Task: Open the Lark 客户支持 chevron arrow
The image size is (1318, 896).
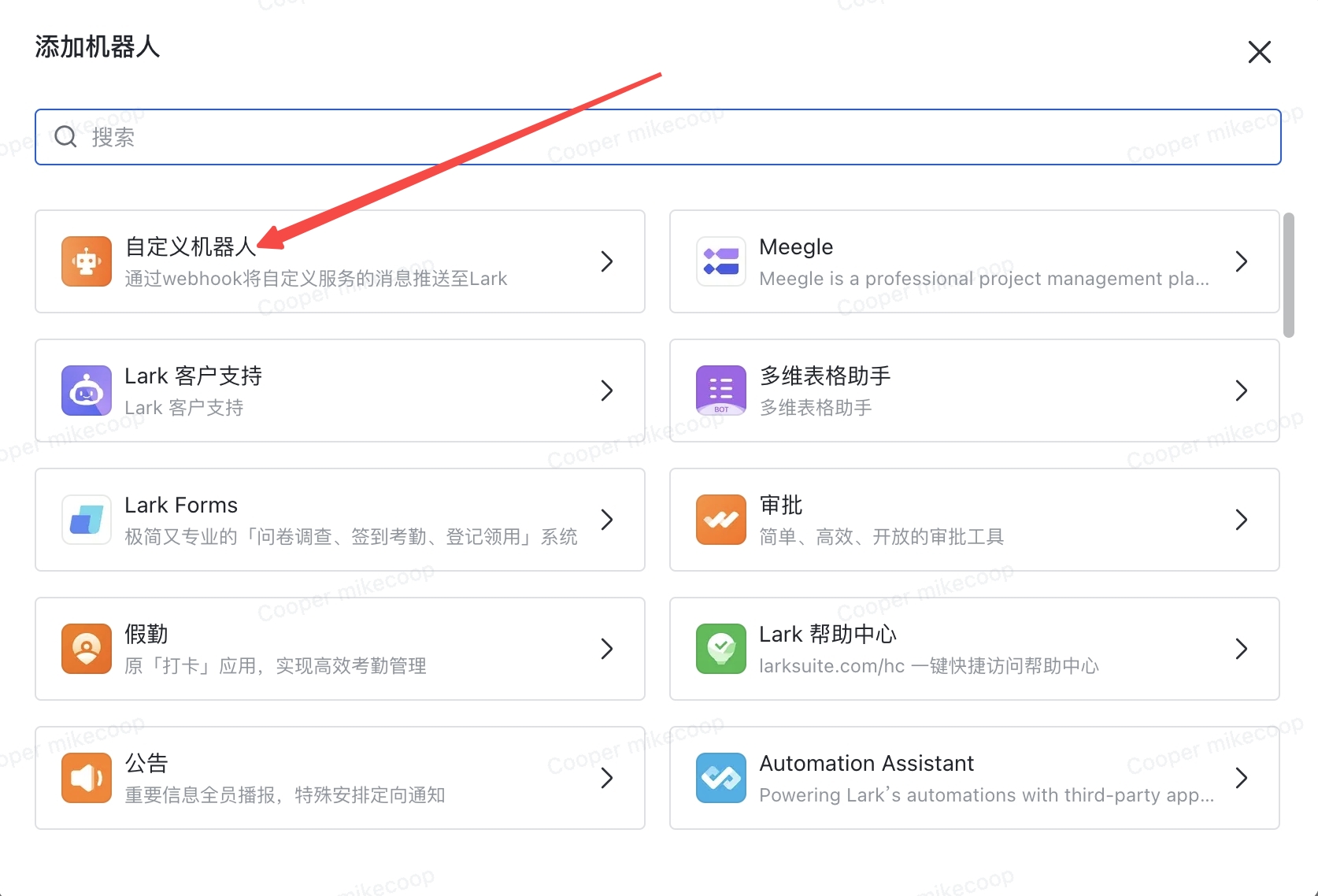Action: pyautogui.click(x=607, y=391)
